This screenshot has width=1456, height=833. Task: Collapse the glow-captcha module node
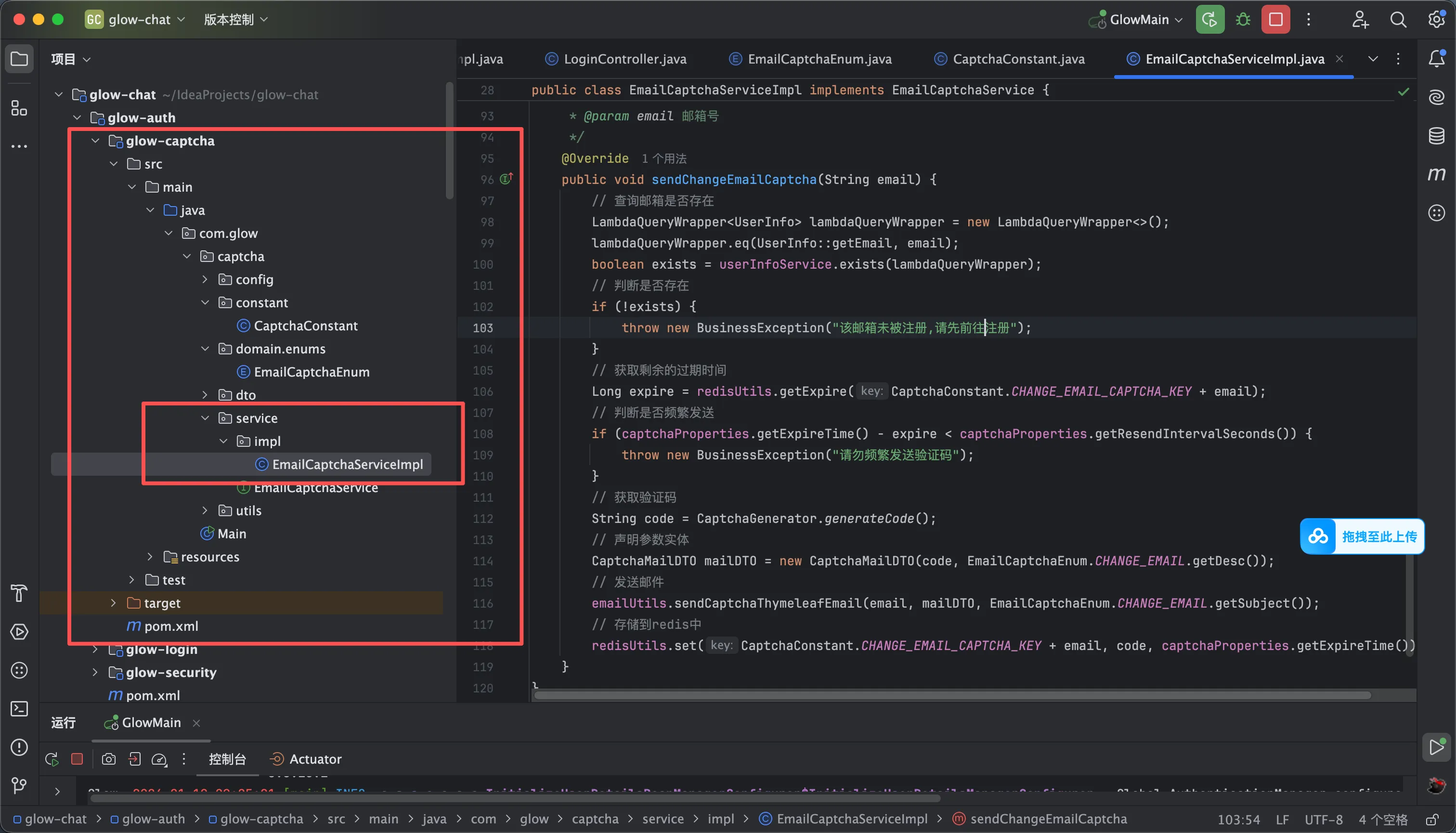95,141
